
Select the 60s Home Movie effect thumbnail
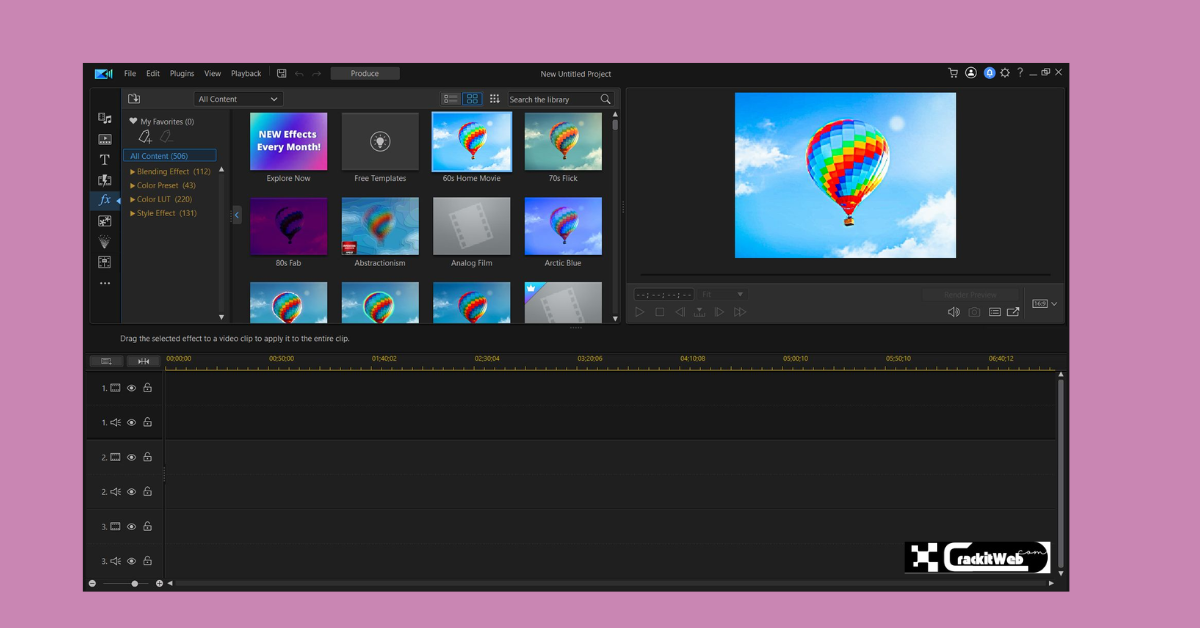click(471, 141)
